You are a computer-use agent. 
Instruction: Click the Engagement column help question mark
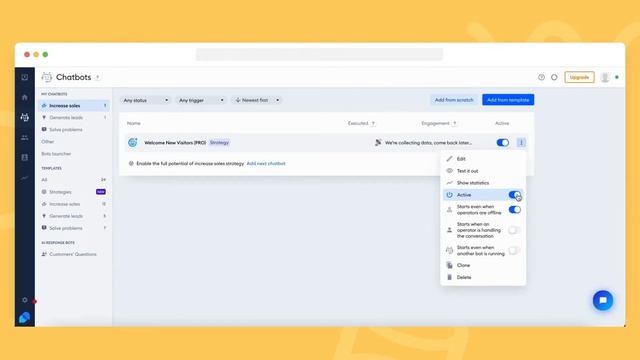coord(454,123)
